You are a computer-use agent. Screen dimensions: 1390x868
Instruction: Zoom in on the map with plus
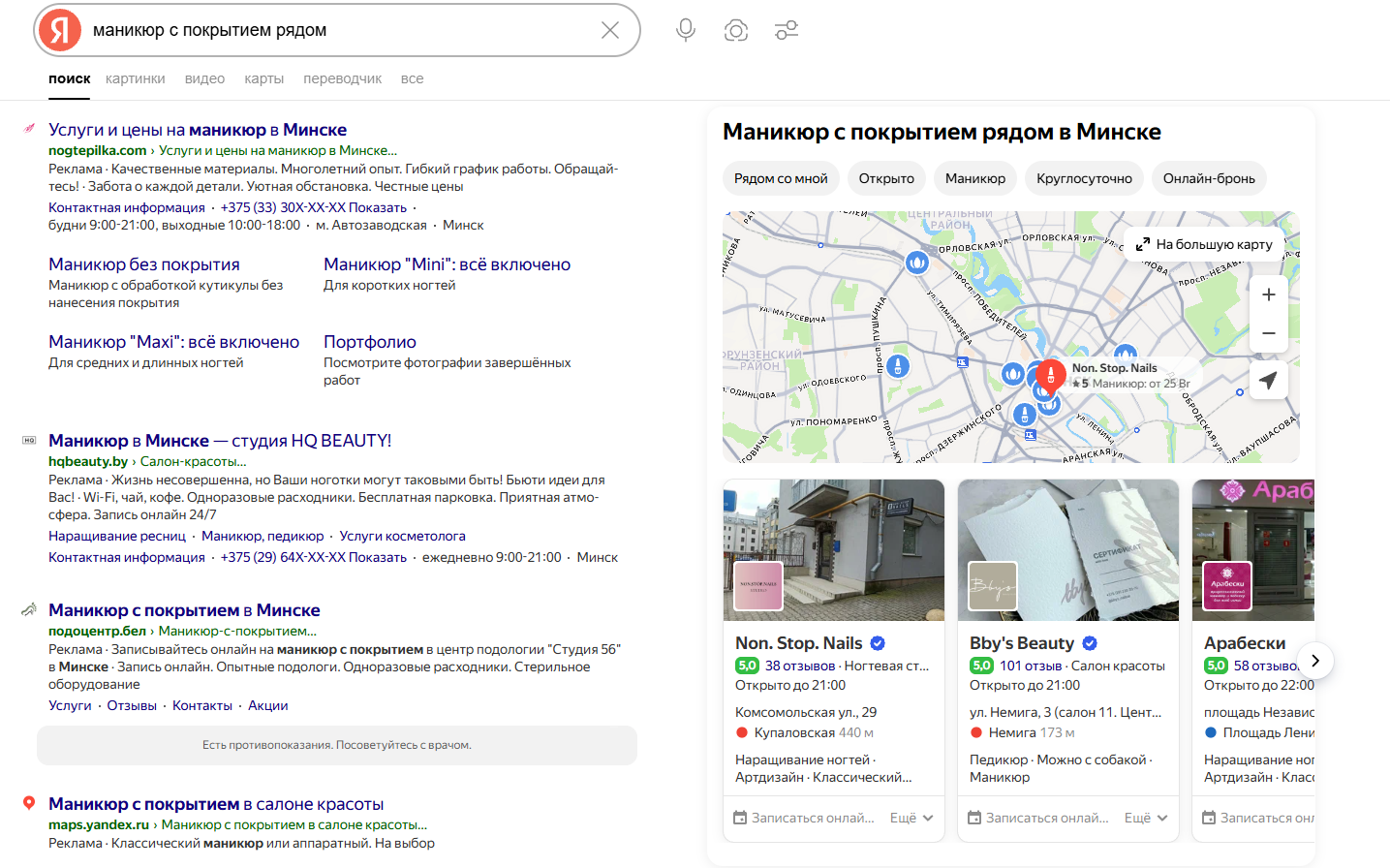click(x=1269, y=294)
